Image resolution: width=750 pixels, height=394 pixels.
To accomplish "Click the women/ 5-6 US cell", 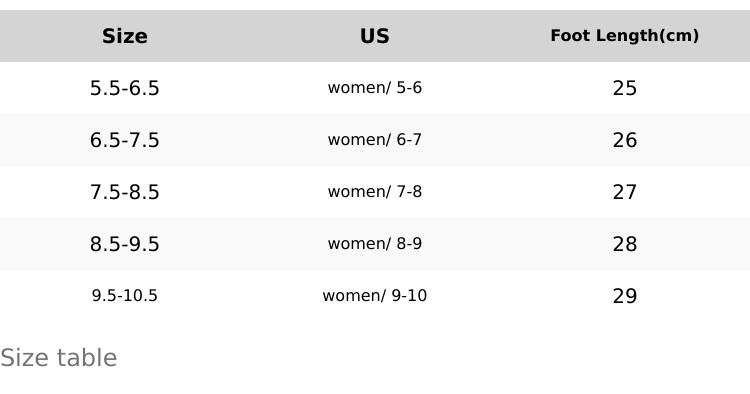I will [375, 88].
